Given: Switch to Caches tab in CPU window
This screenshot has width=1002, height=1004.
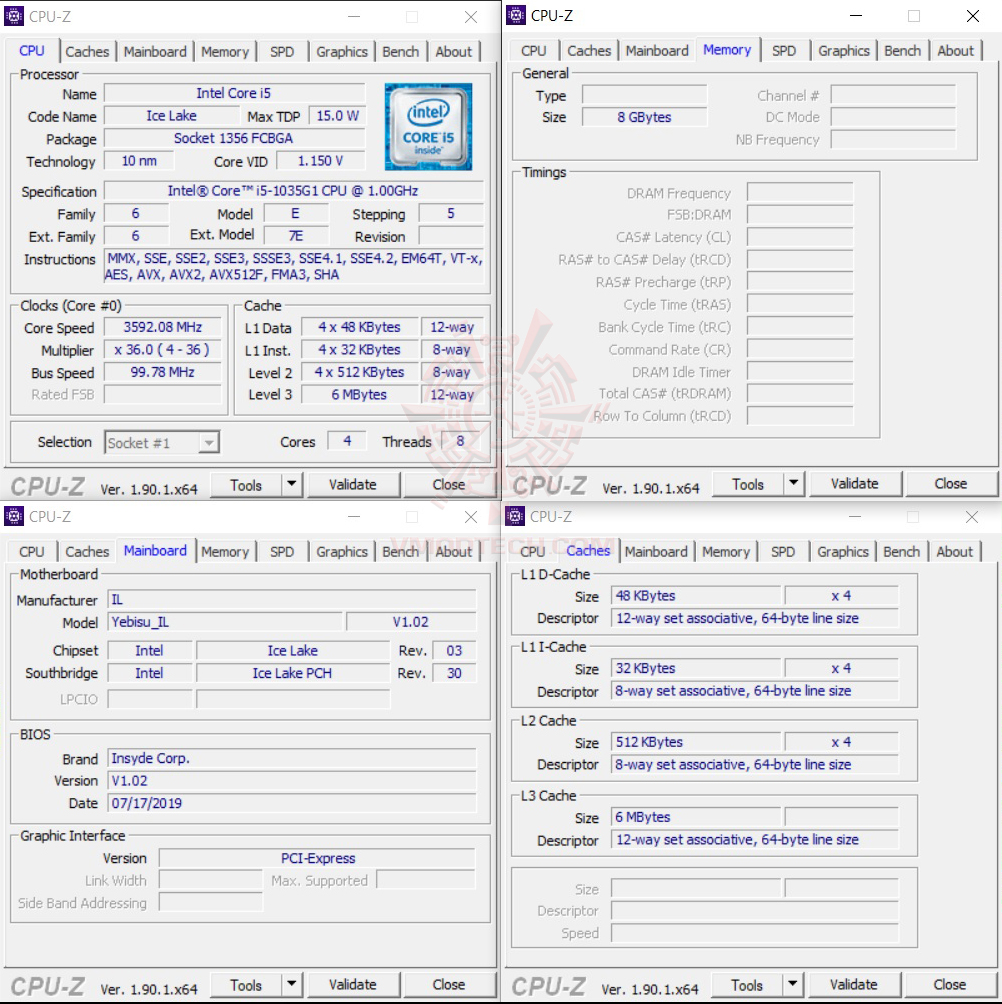Looking at the screenshot, I should 87,52.
